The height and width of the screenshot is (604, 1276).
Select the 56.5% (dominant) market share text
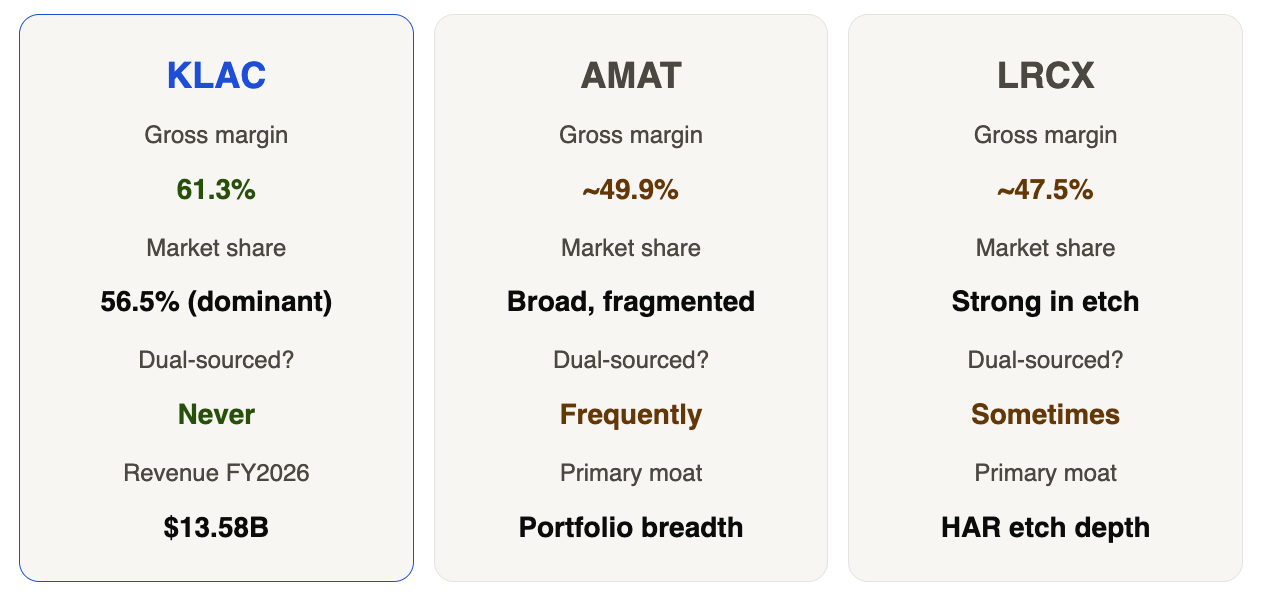click(x=216, y=302)
